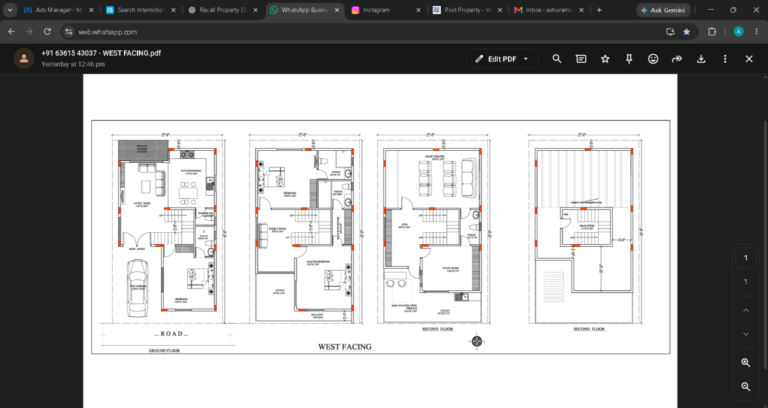Click the sender profile avatar
Image resolution: width=768 pixels, height=408 pixels.
pyautogui.click(x=24, y=58)
